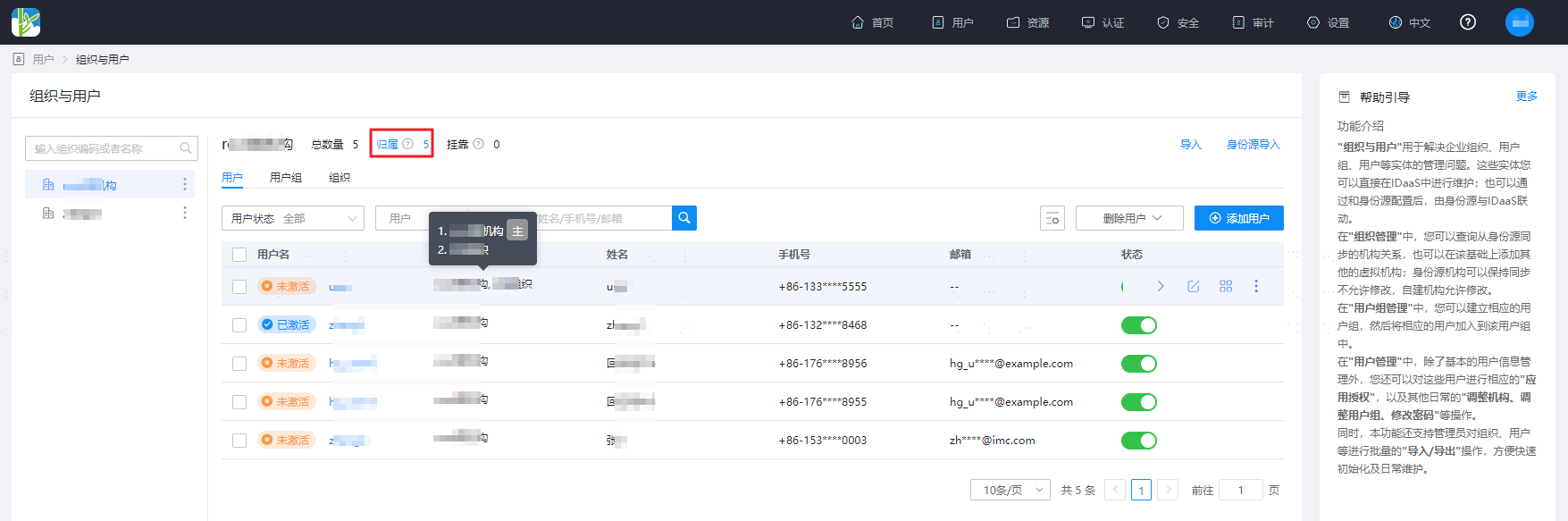Click the edit pencil icon in first row
The height and width of the screenshot is (521, 1568).
tap(1194, 286)
